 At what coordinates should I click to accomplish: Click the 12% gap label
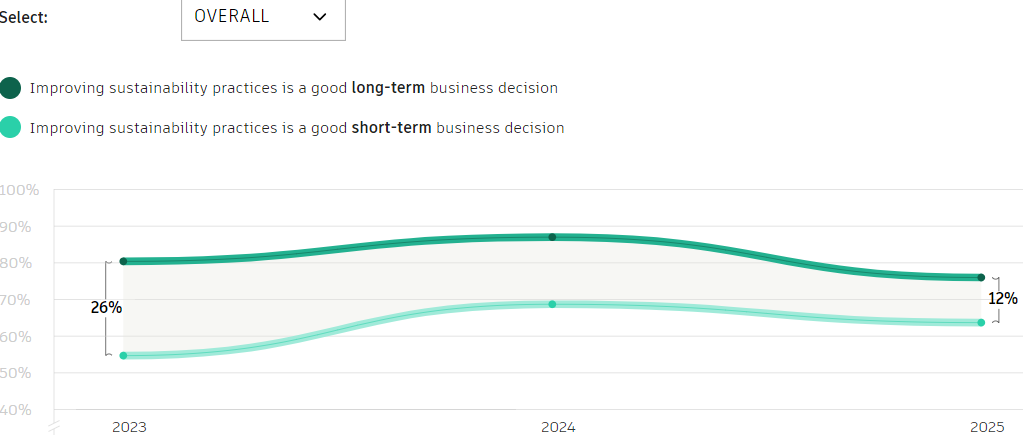[x=1003, y=298]
